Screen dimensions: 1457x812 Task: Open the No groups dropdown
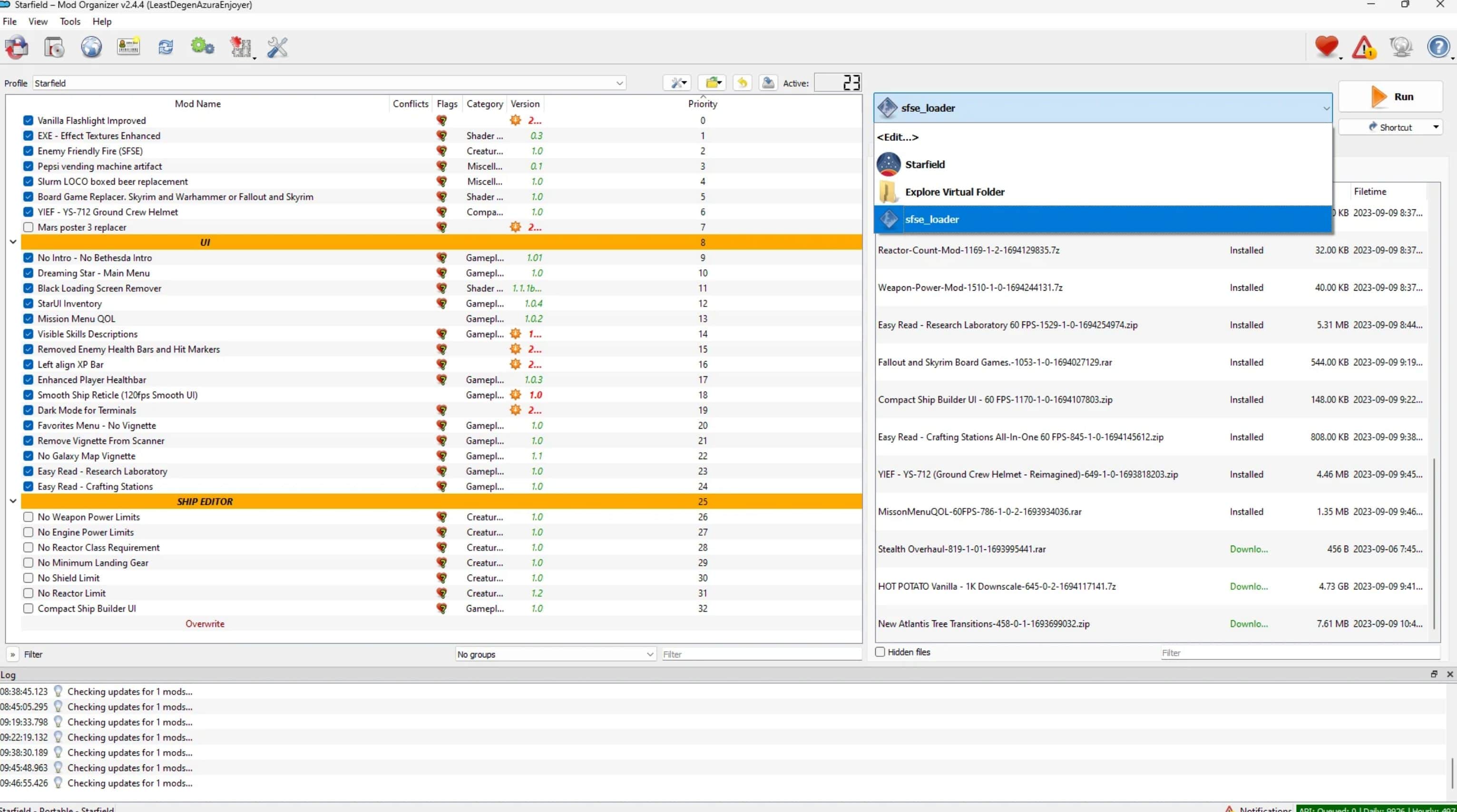point(556,654)
